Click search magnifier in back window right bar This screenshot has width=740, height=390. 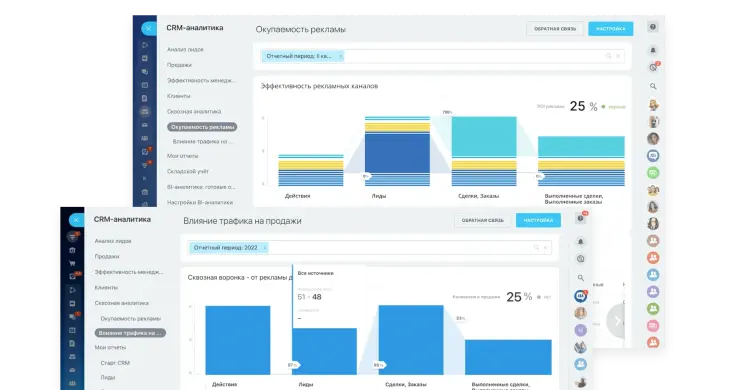(x=653, y=86)
